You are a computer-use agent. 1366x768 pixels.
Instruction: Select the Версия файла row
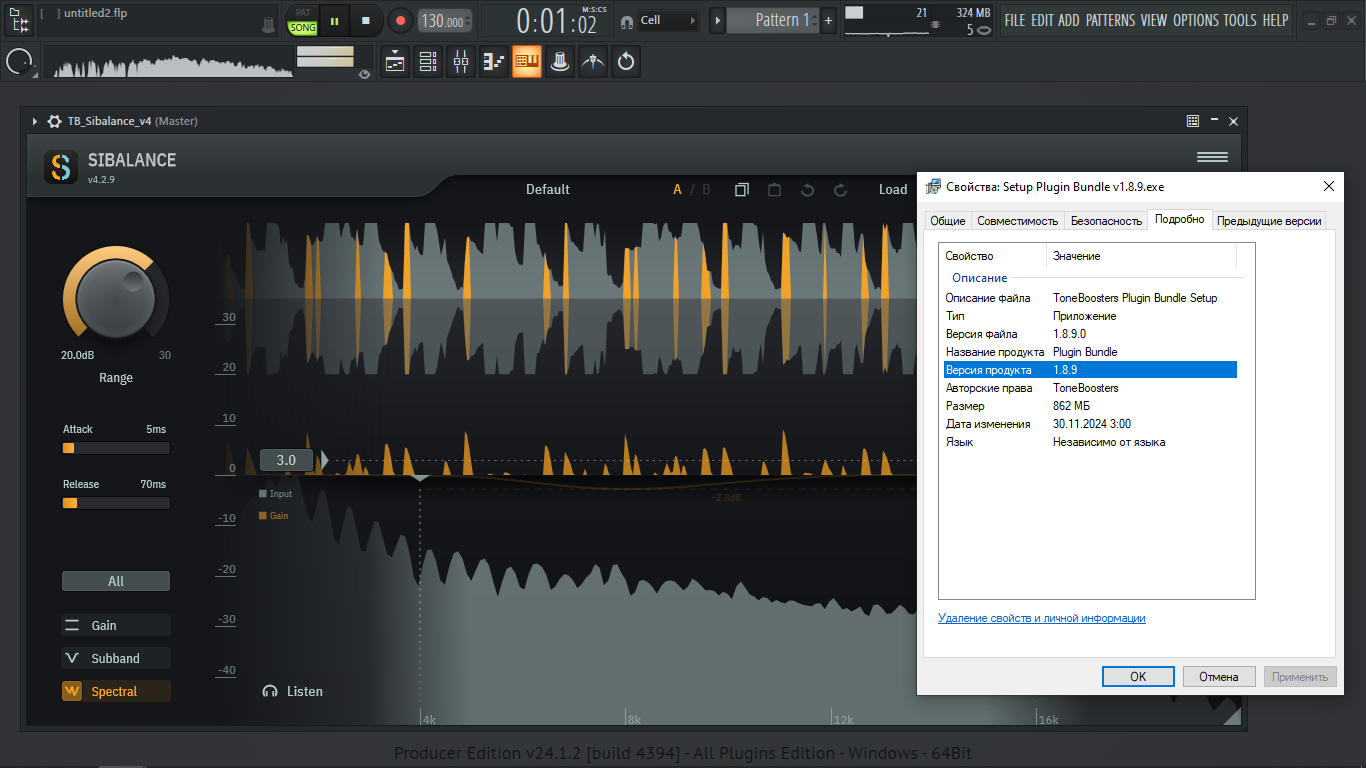pos(1090,334)
